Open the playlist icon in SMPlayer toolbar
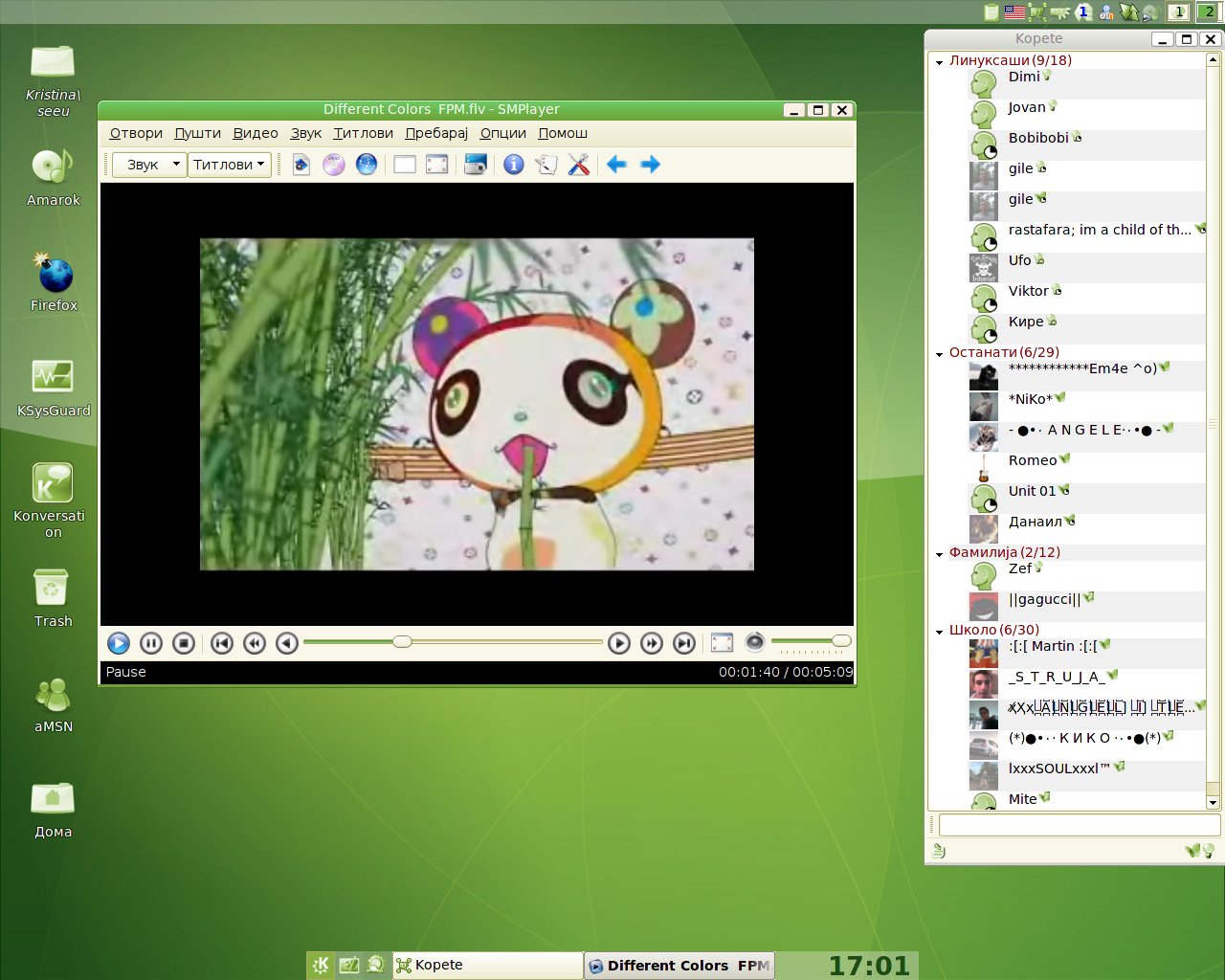 (546, 165)
